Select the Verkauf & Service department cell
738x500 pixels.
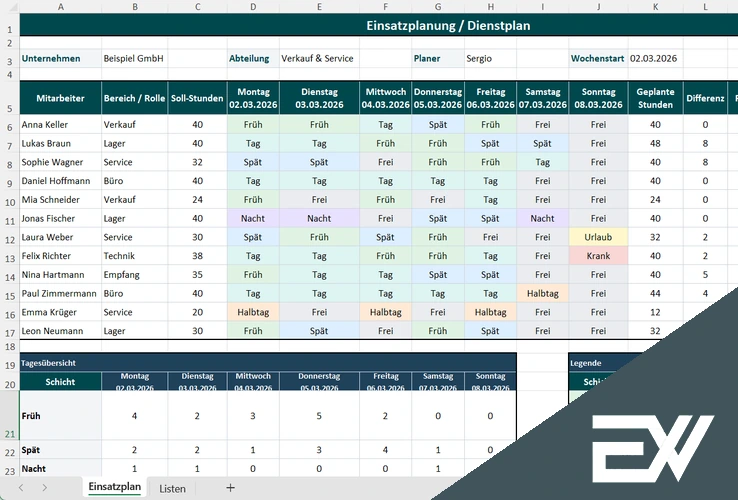[x=319, y=58]
